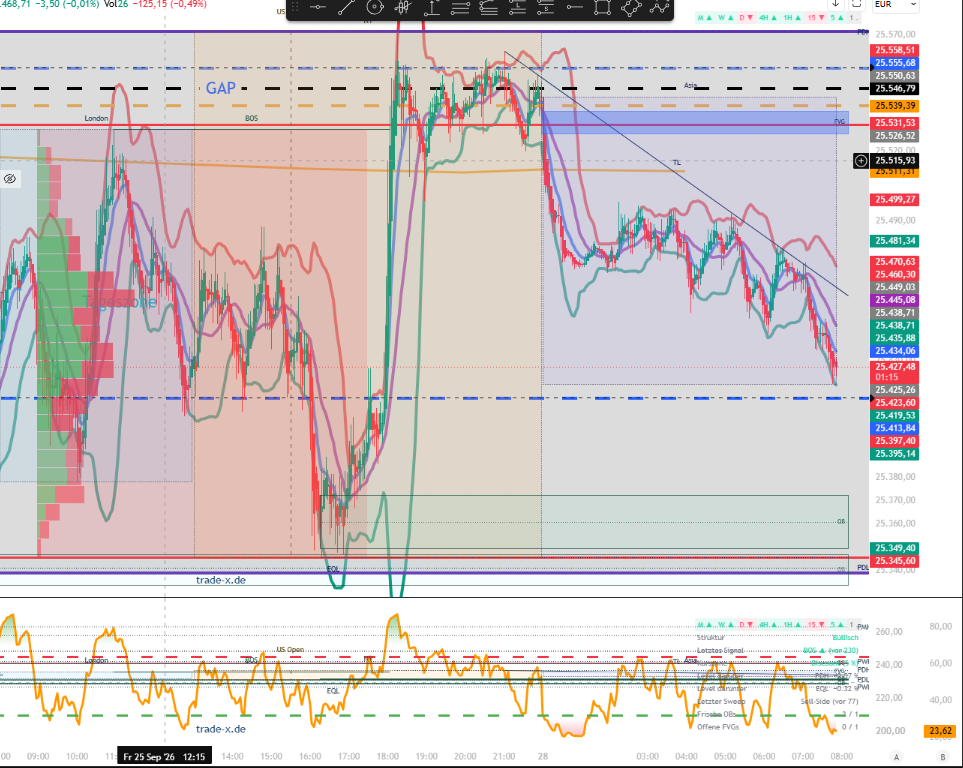Image resolution: width=963 pixels, height=768 pixels.
Task: Select the circle drawing tool
Action: [375, 7]
